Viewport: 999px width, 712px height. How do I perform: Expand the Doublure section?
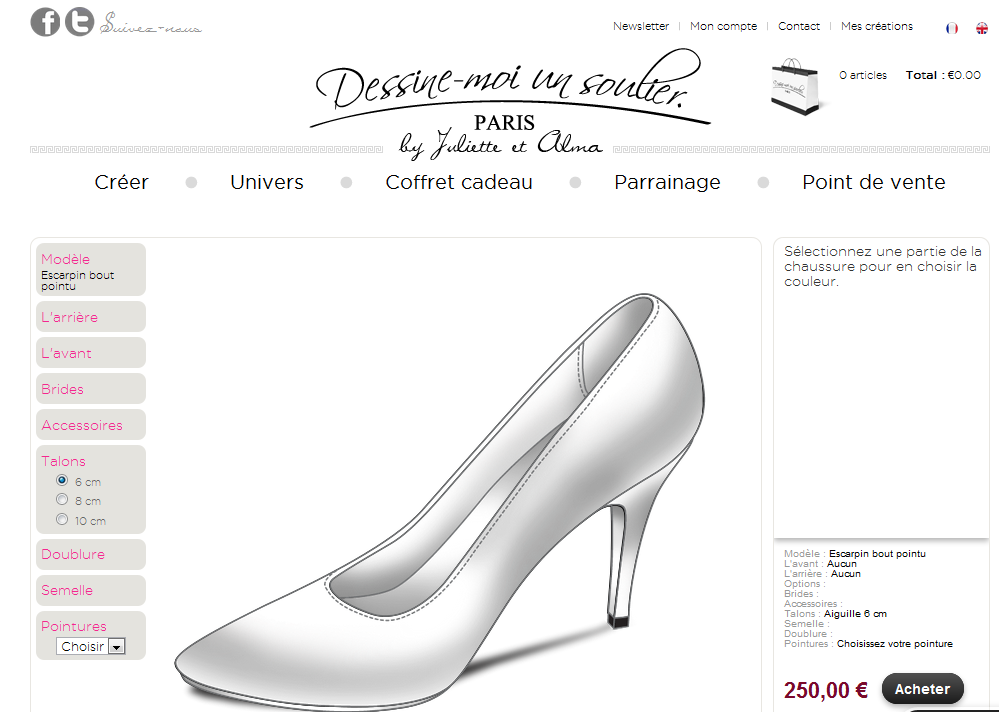point(73,554)
